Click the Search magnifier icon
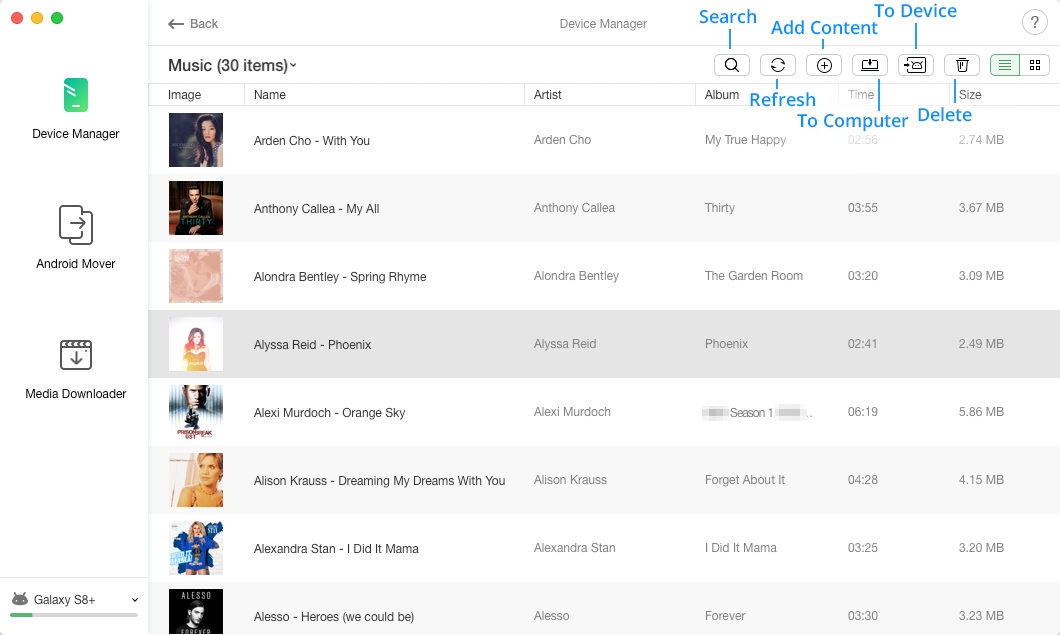 pos(731,65)
